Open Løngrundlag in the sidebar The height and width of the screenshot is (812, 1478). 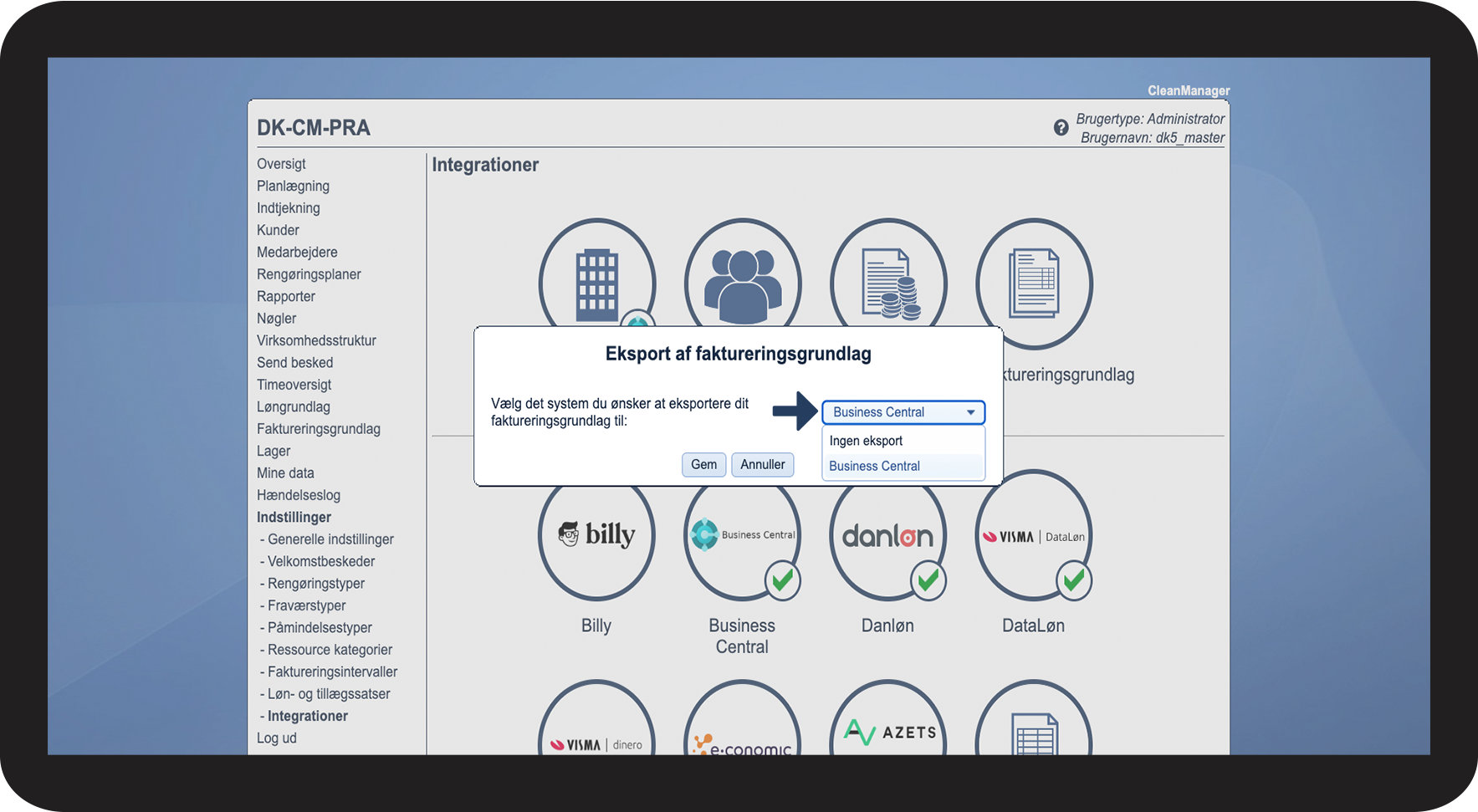(294, 406)
